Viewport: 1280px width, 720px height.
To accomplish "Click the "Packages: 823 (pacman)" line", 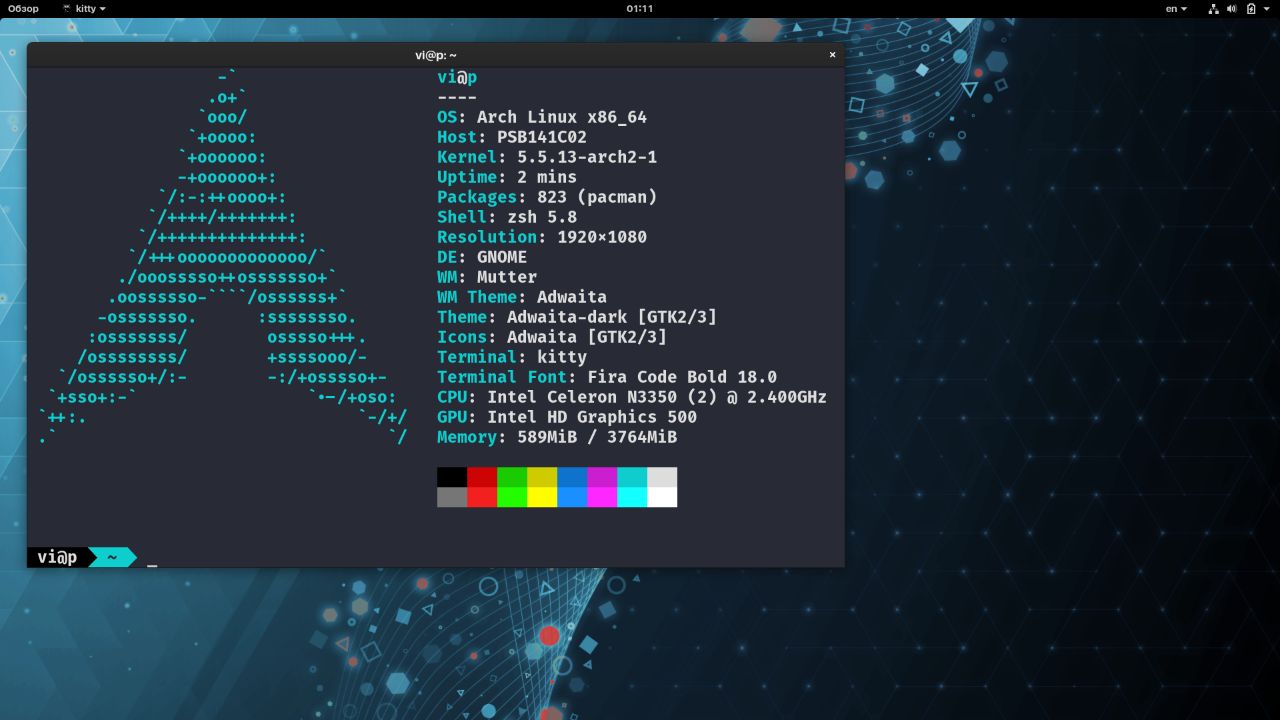I will coord(547,197).
